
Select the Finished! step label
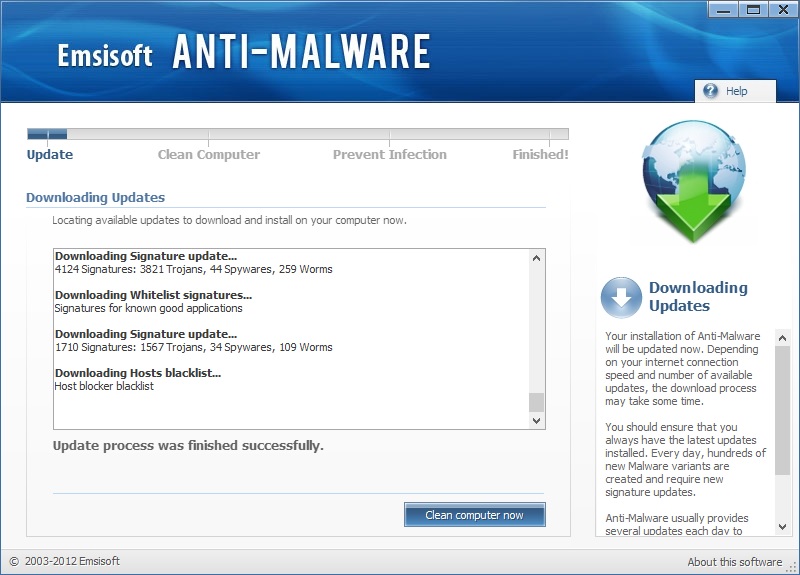point(540,155)
